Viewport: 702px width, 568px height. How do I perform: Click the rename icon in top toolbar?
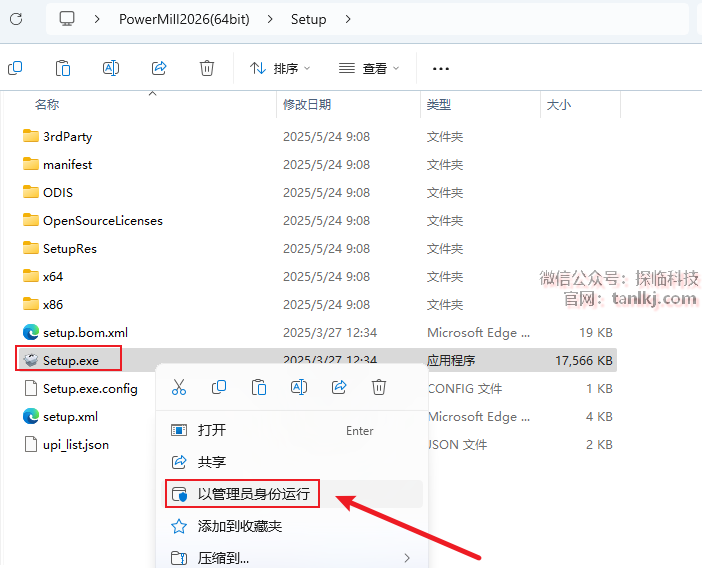click(111, 68)
